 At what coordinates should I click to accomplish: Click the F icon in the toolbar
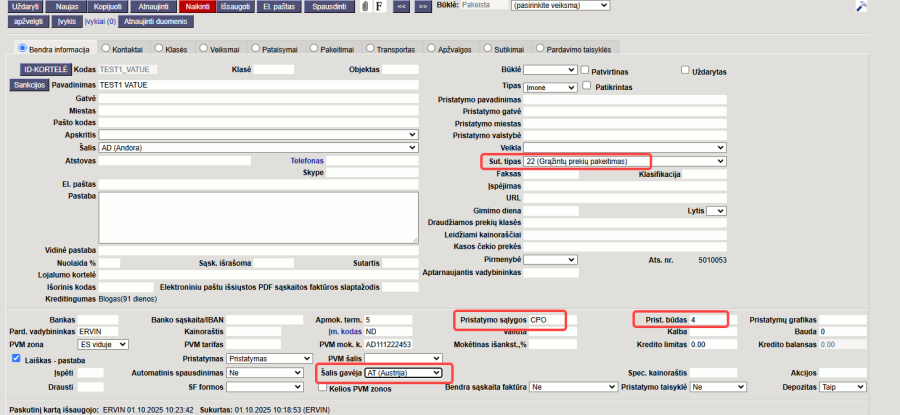(x=379, y=6)
